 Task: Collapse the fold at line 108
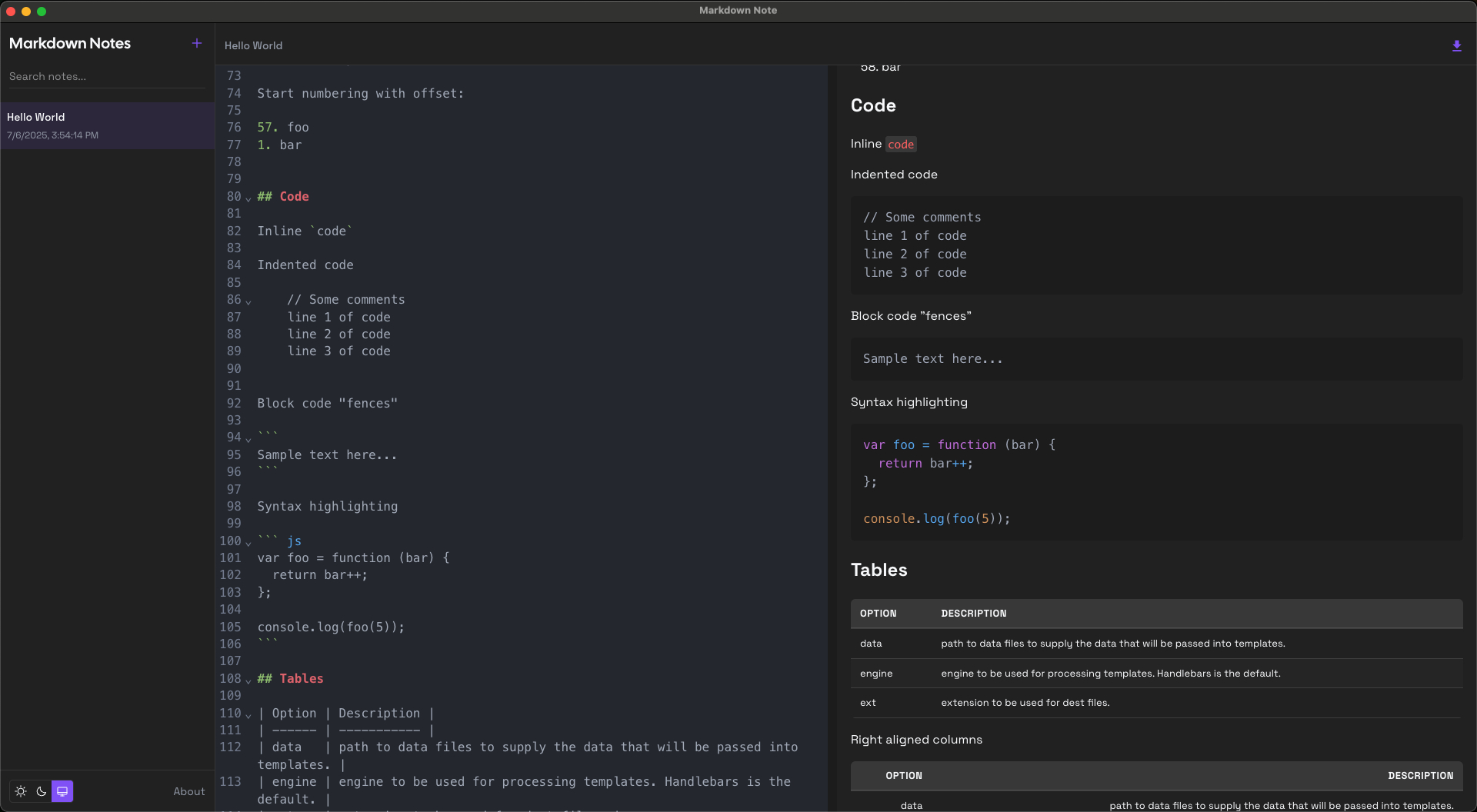coord(248,681)
